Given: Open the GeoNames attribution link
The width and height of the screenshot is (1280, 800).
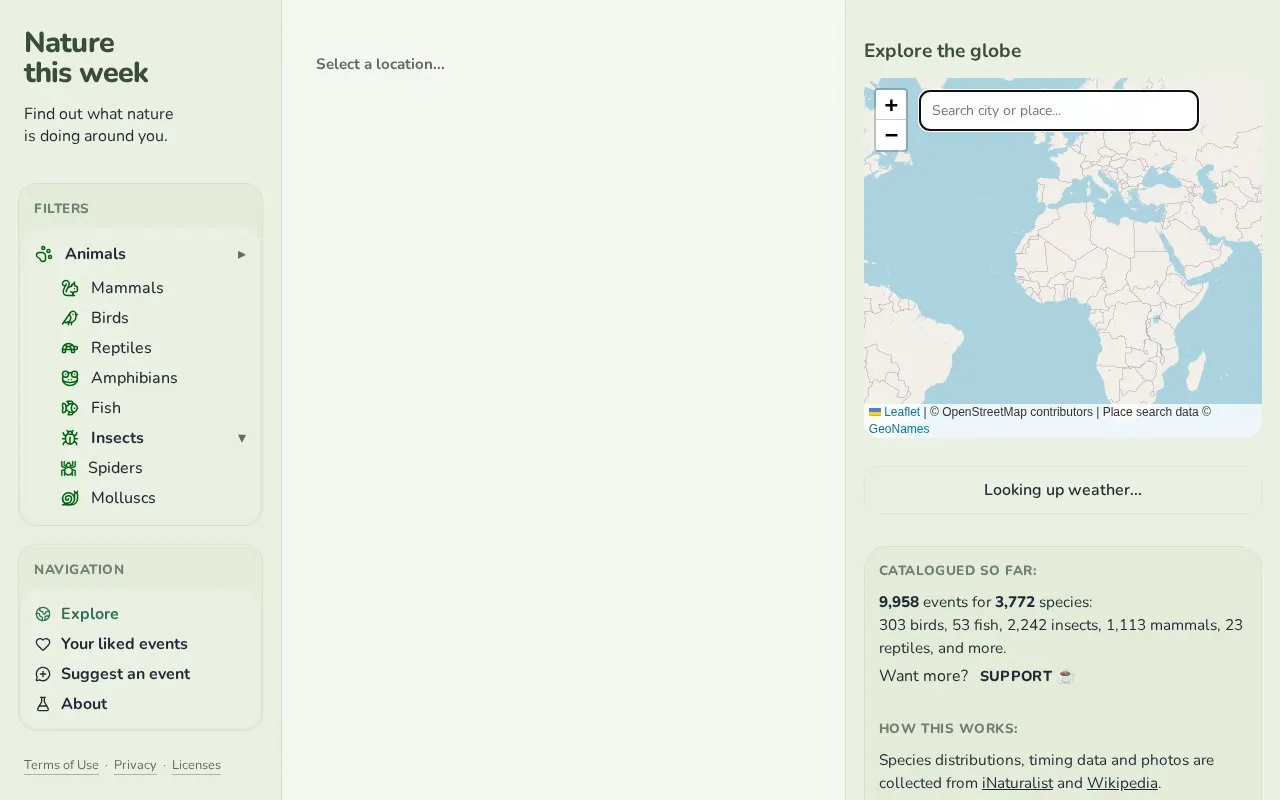Looking at the screenshot, I should (899, 429).
